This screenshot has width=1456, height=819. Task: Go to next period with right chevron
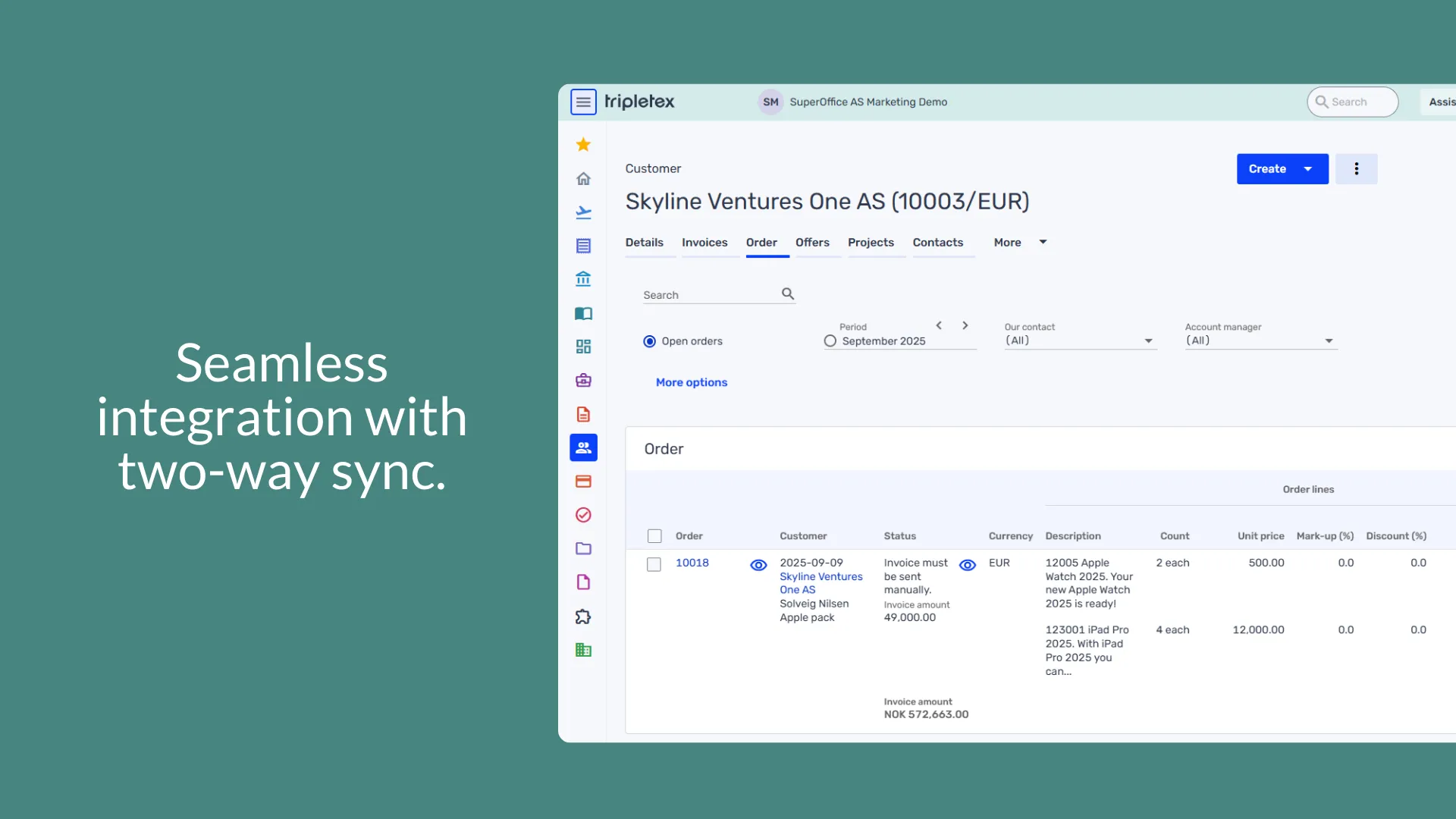click(965, 325)
